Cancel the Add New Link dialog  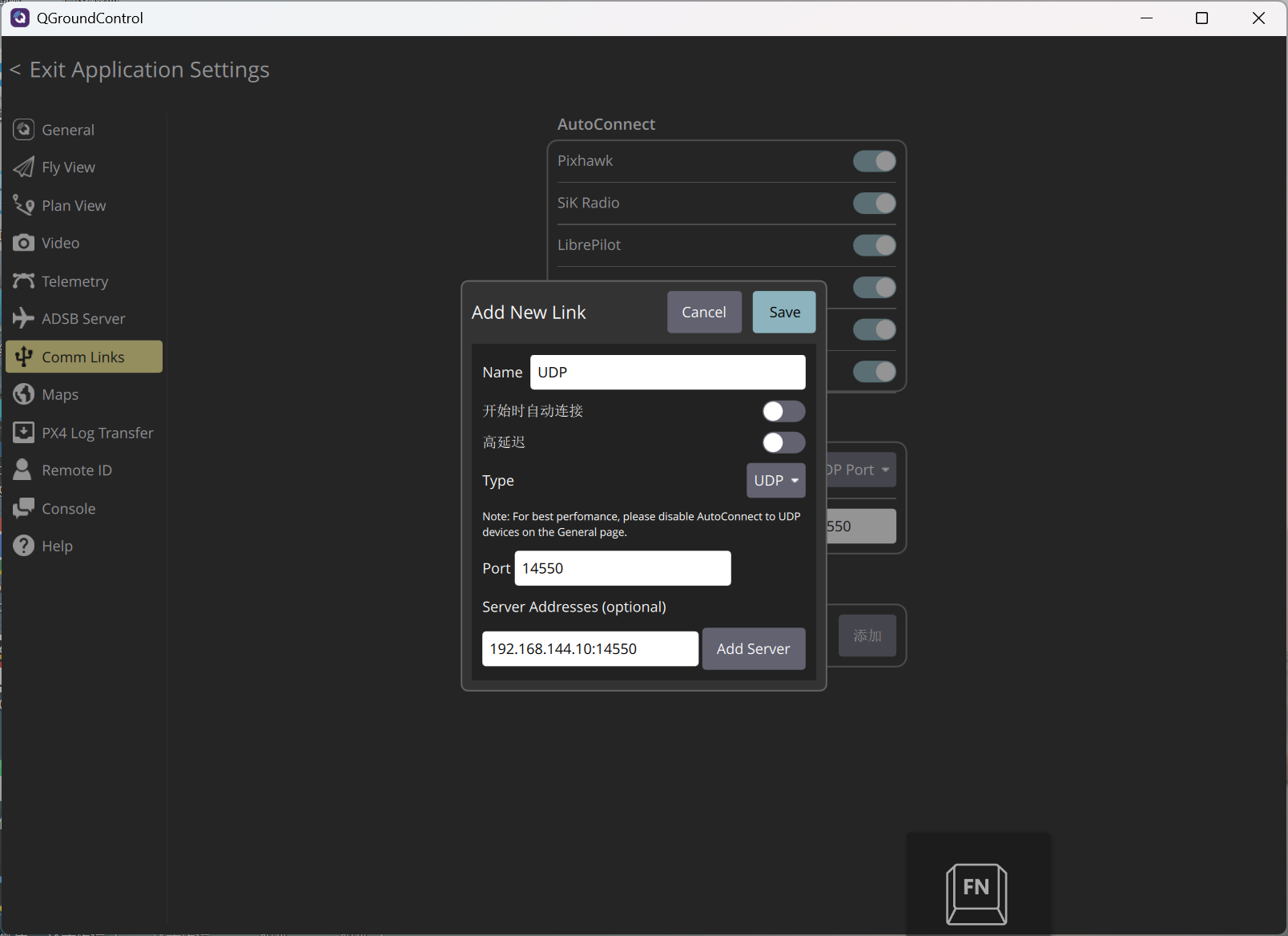(704, 312)
